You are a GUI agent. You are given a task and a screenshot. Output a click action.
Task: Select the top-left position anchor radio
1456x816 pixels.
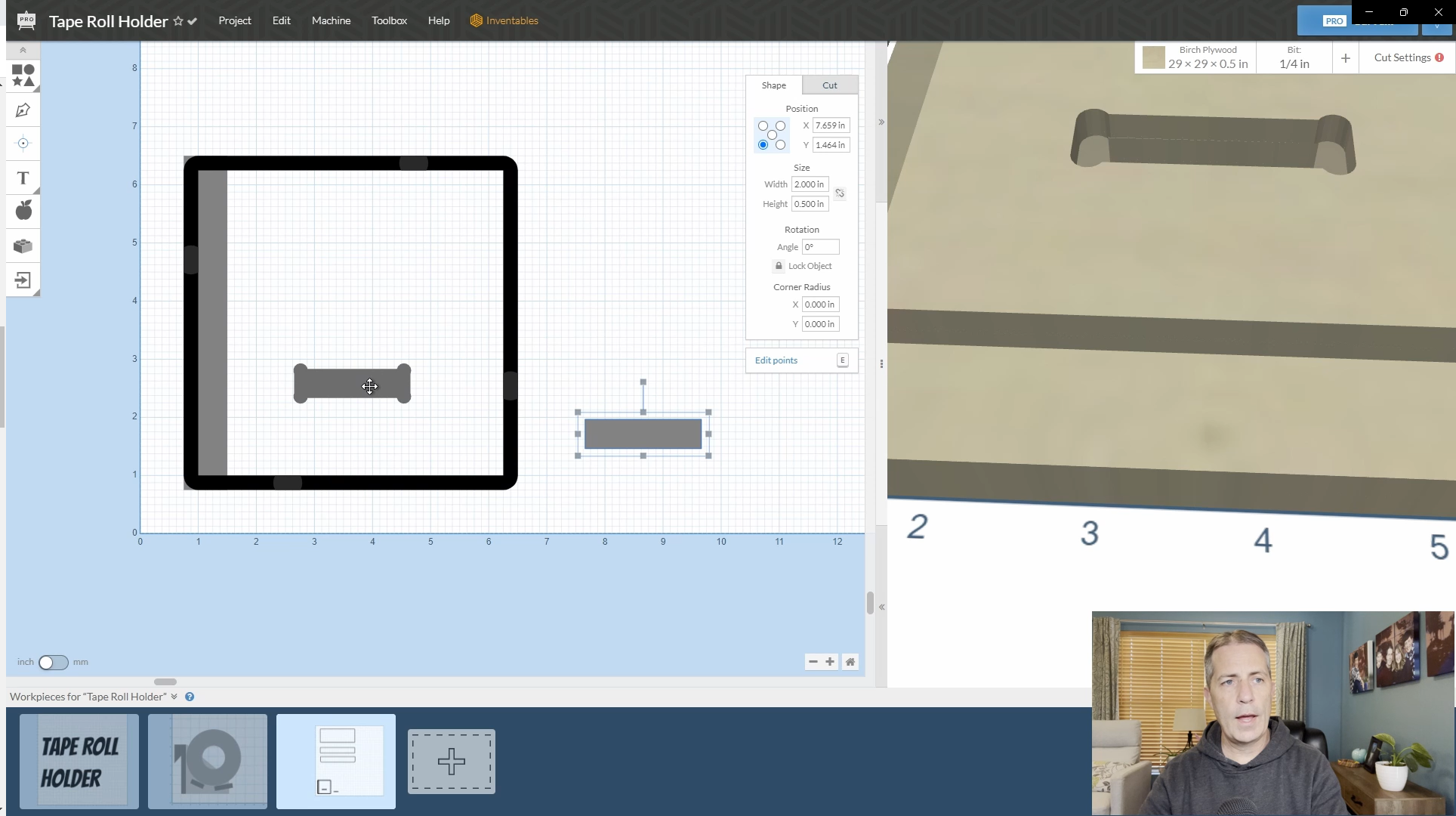click(x=763, y=126)
